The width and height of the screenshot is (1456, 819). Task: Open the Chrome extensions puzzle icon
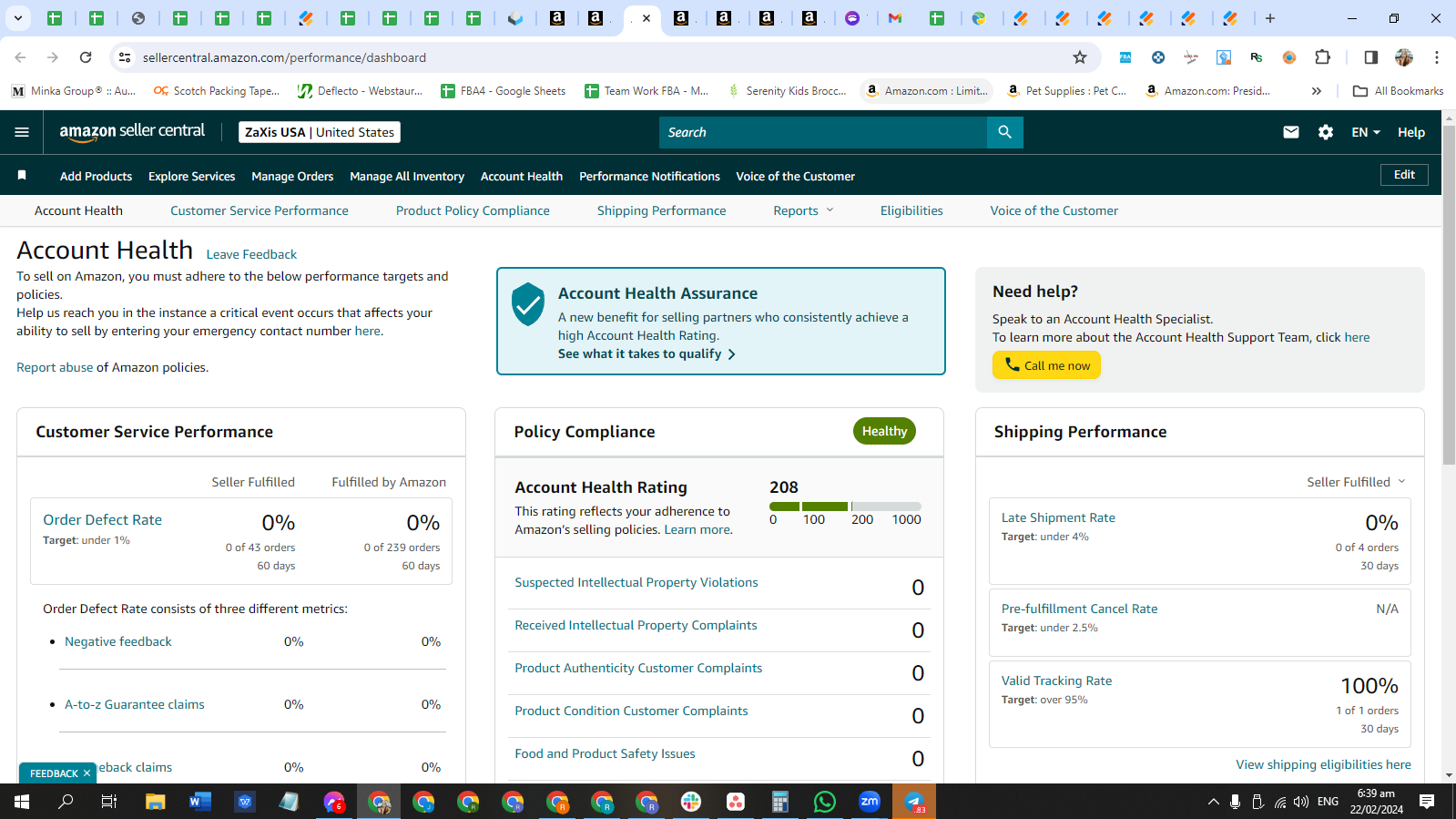pos(1323,57)
